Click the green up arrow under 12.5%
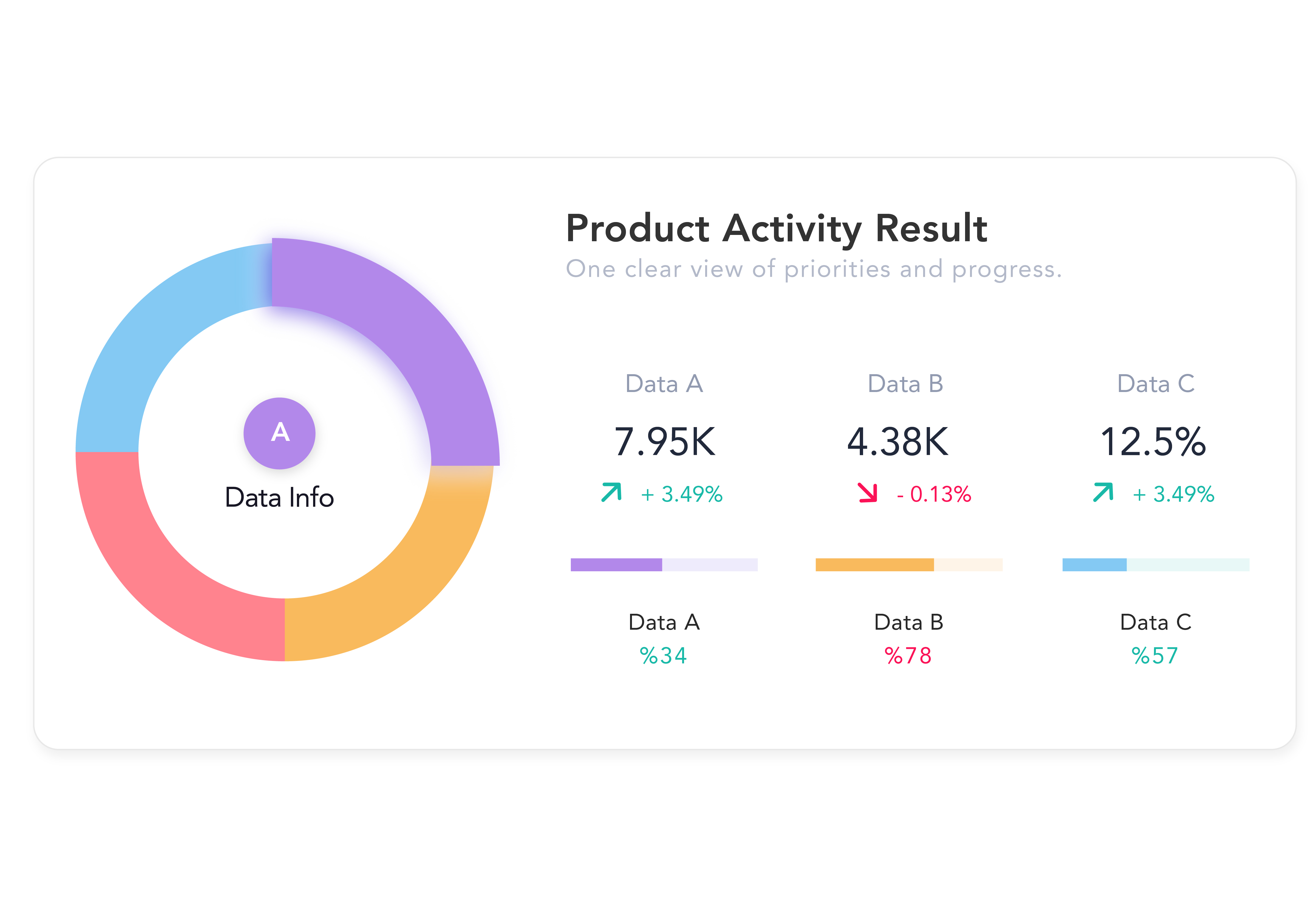Viewport: 1316px width, 923px height. pos(1103,492)
